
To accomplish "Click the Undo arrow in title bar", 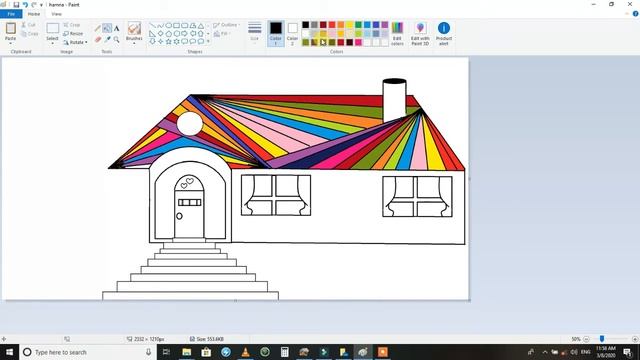I will coord(25,4).
